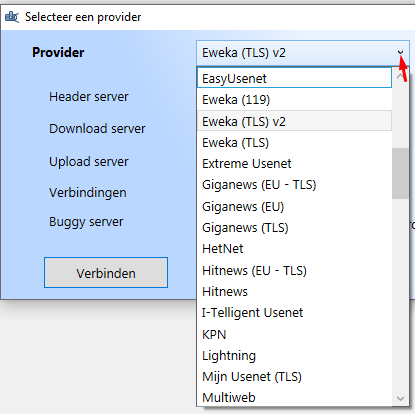Screen dimensions: 415x414
Task: Open the Provider combo box arrow
Action: 400,53
